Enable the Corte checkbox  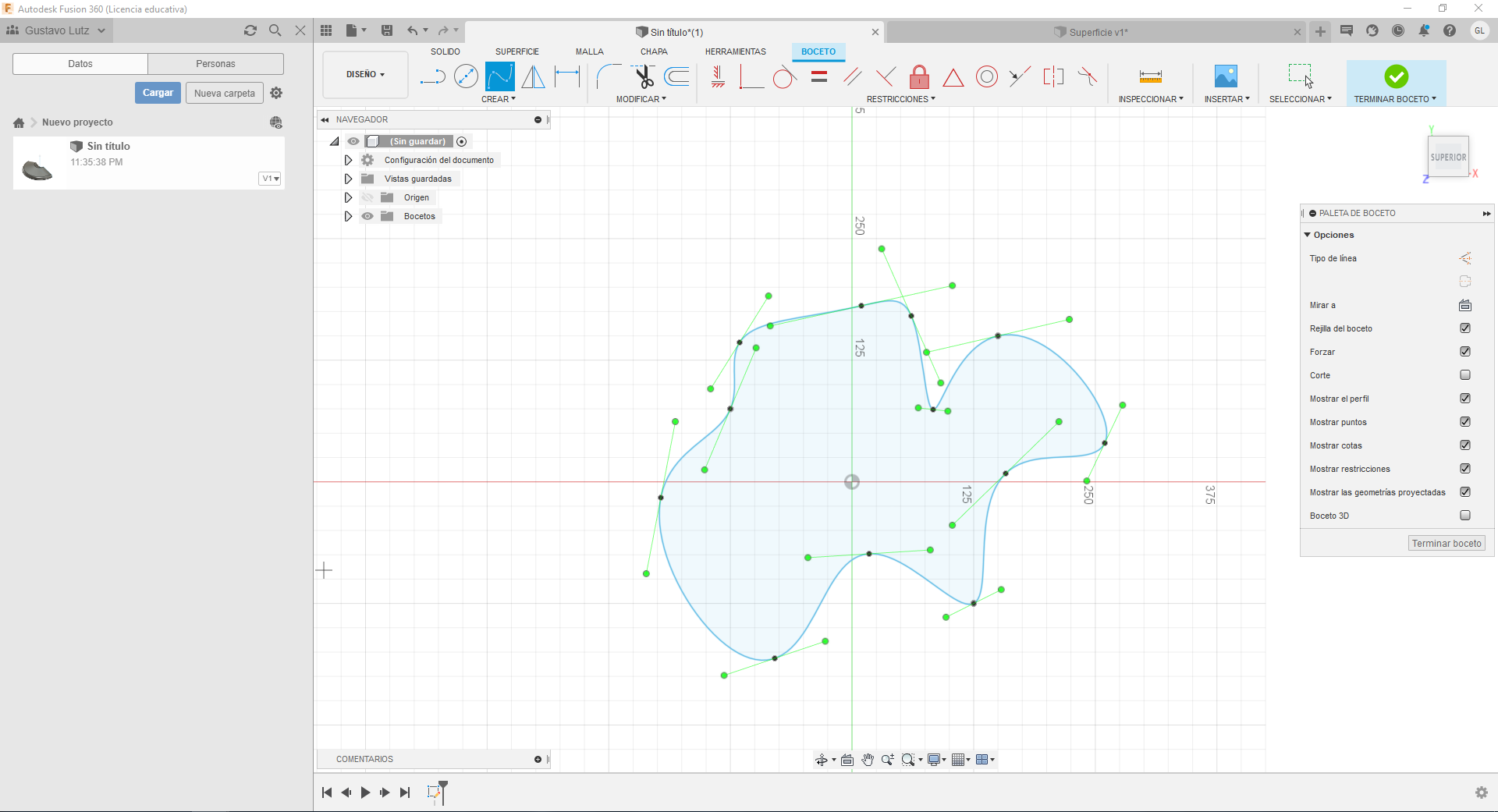1465,375
